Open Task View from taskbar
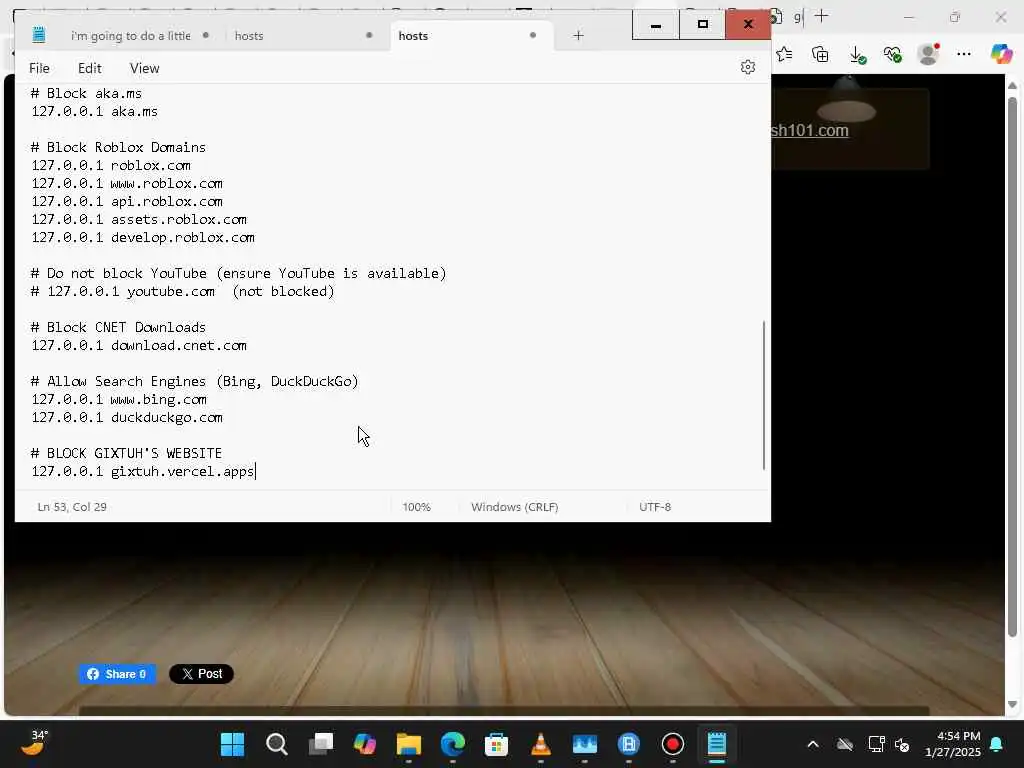Screen dimensions: 1024x768 pyautogui.click(x=321, y=744)
